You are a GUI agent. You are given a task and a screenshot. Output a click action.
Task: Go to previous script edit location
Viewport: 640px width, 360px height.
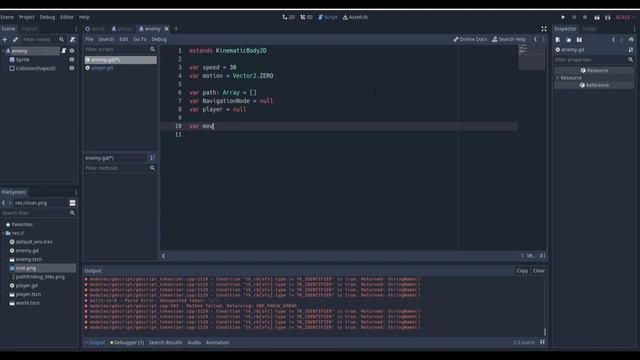coord(536,39)
